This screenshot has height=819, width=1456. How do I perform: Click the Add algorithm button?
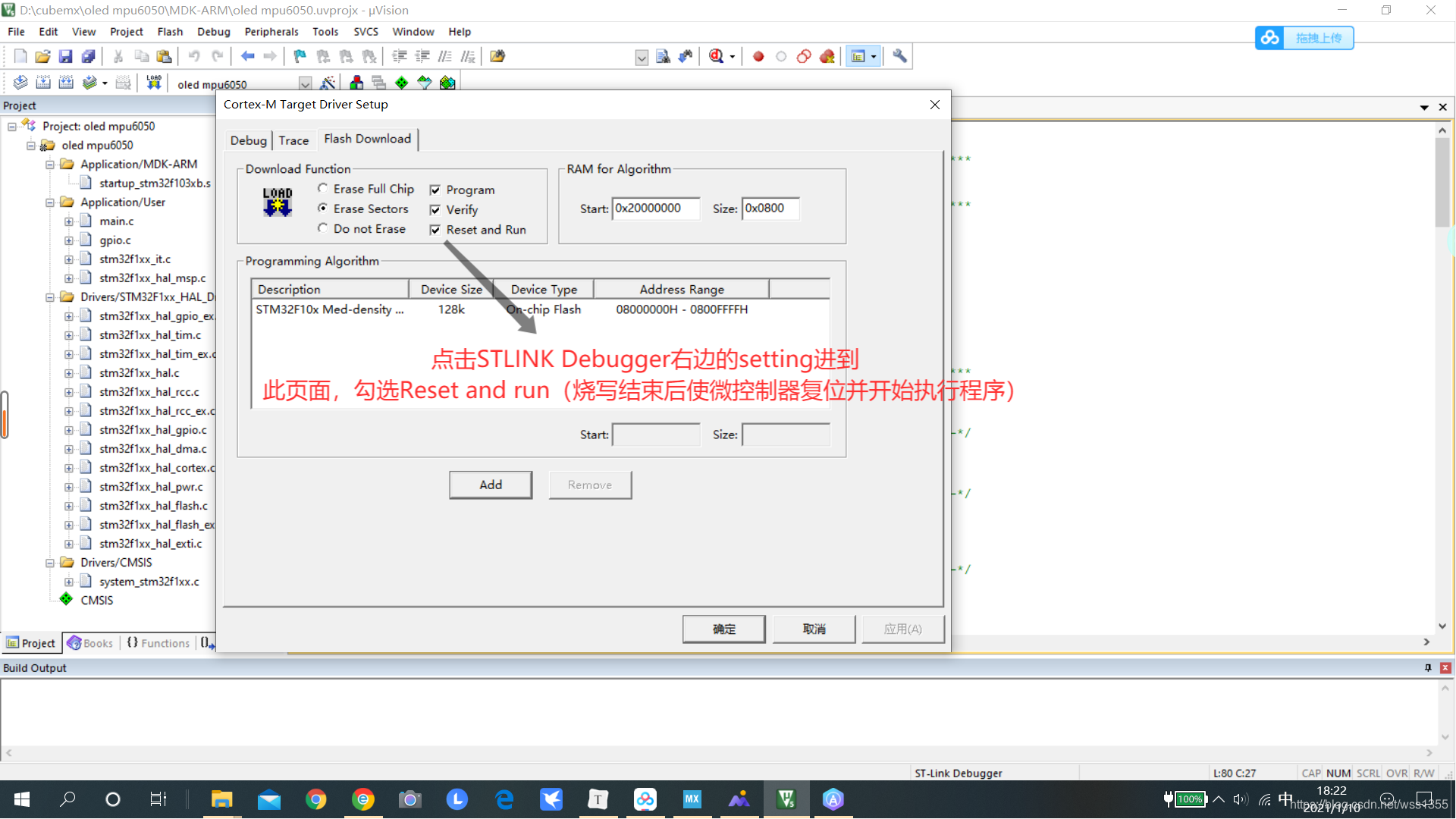491,485
